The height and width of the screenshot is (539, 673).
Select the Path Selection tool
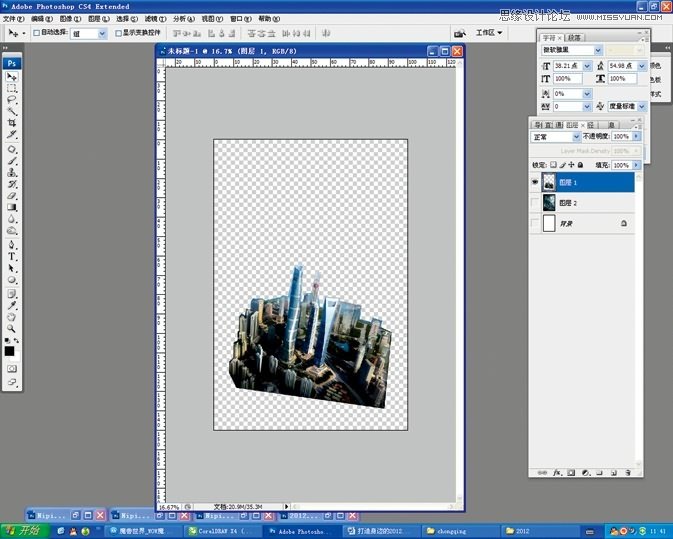pos(12,268)
